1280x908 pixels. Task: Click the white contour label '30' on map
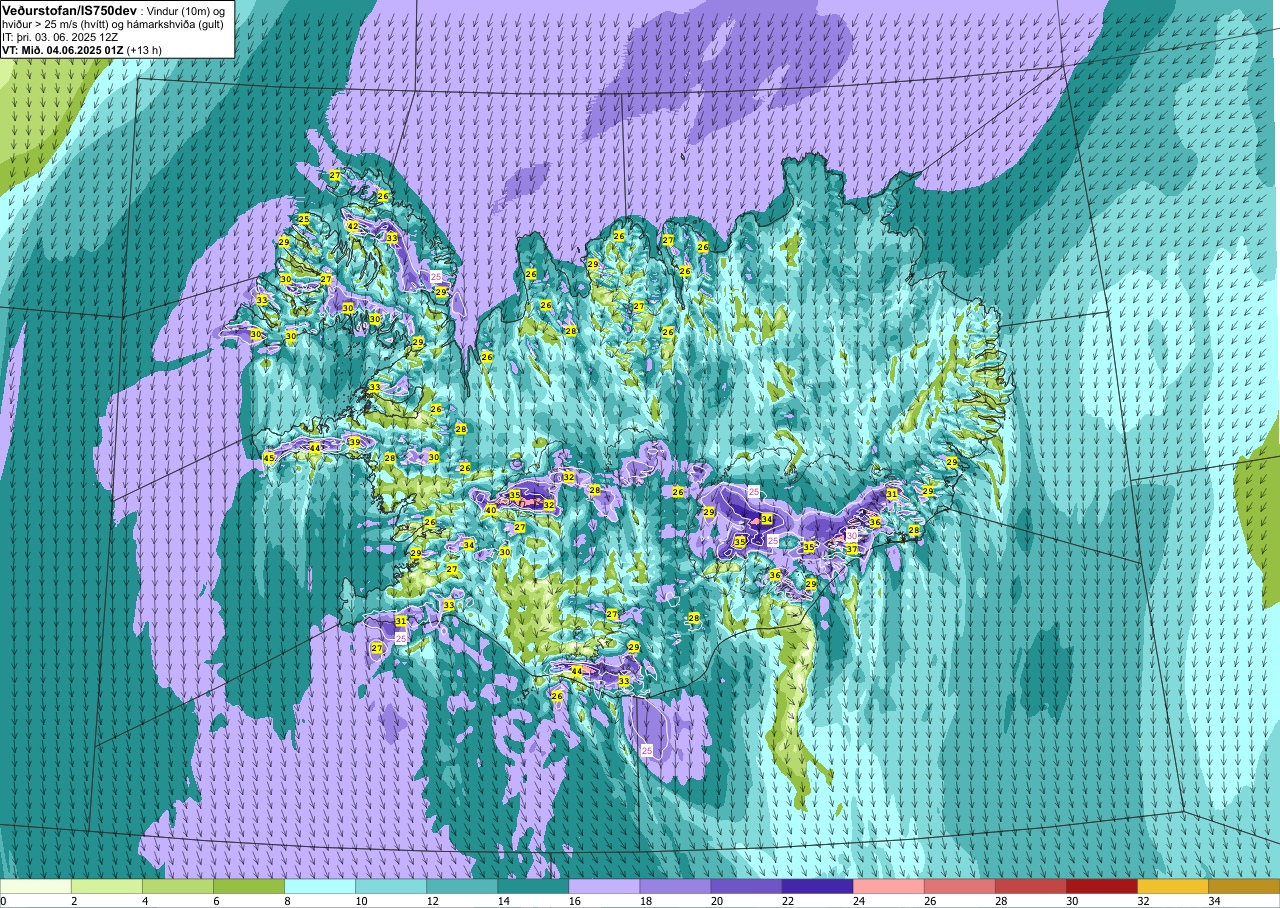[851, 536]
